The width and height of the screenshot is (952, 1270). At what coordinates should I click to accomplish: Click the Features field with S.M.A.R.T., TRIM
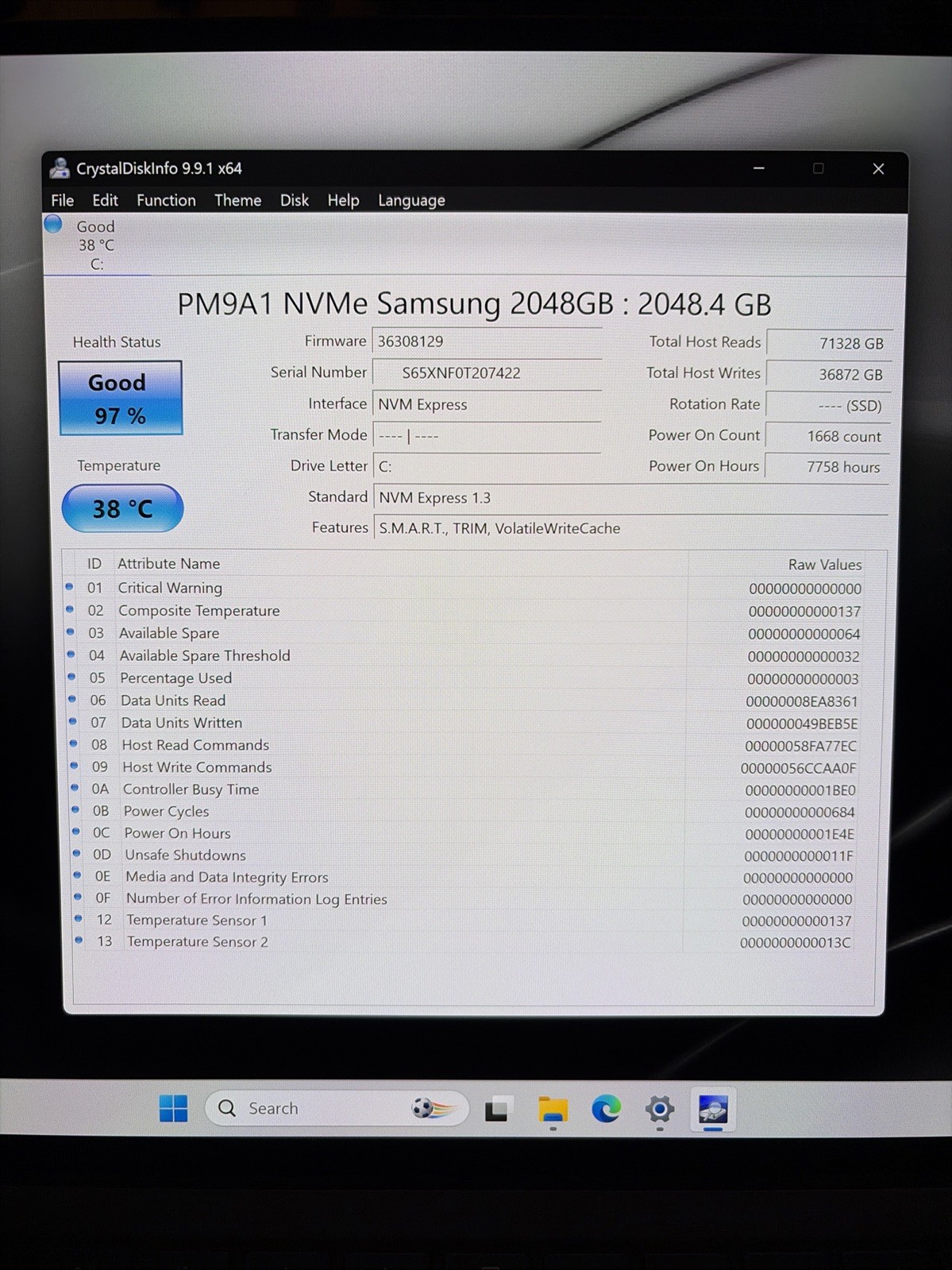[x=630, y=528]
